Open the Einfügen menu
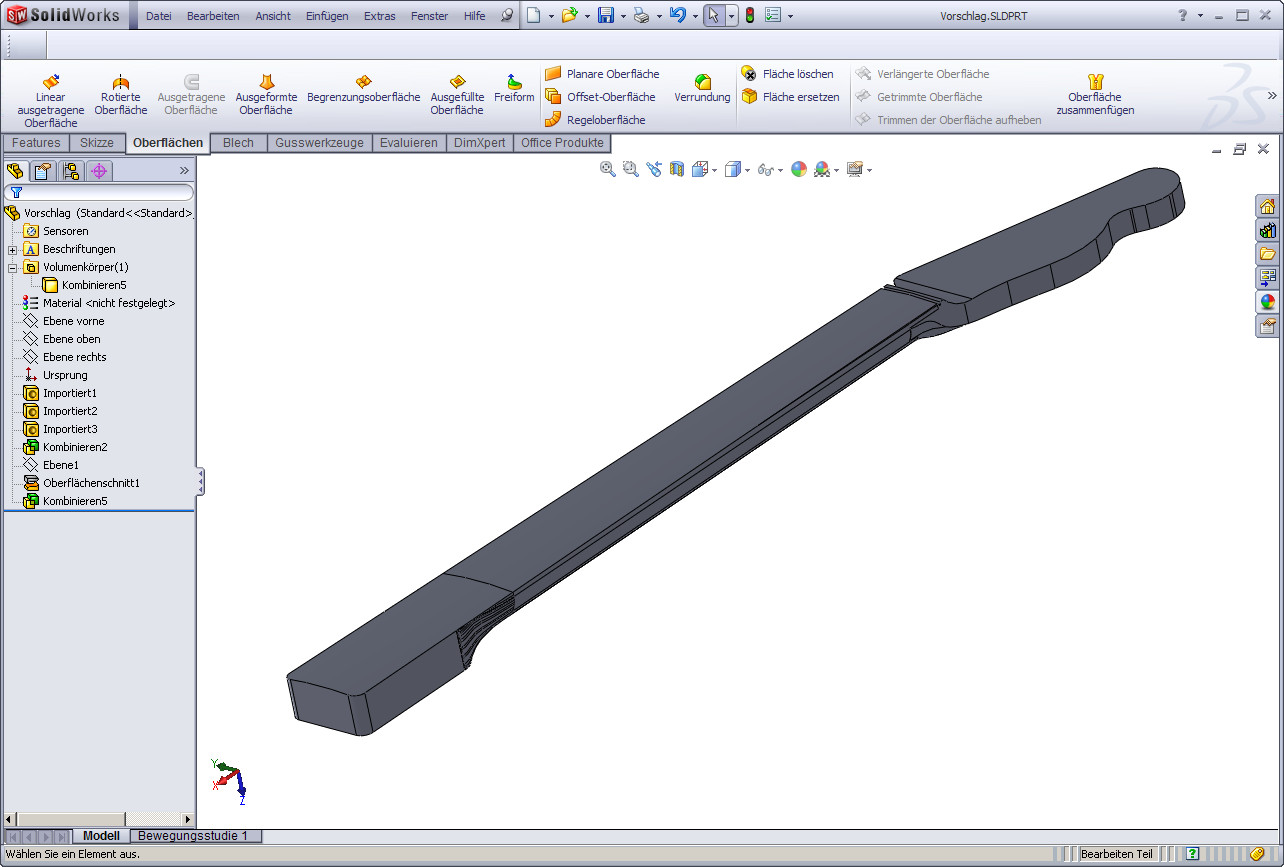Screen dimensions: 1284x867 point(327,16)
